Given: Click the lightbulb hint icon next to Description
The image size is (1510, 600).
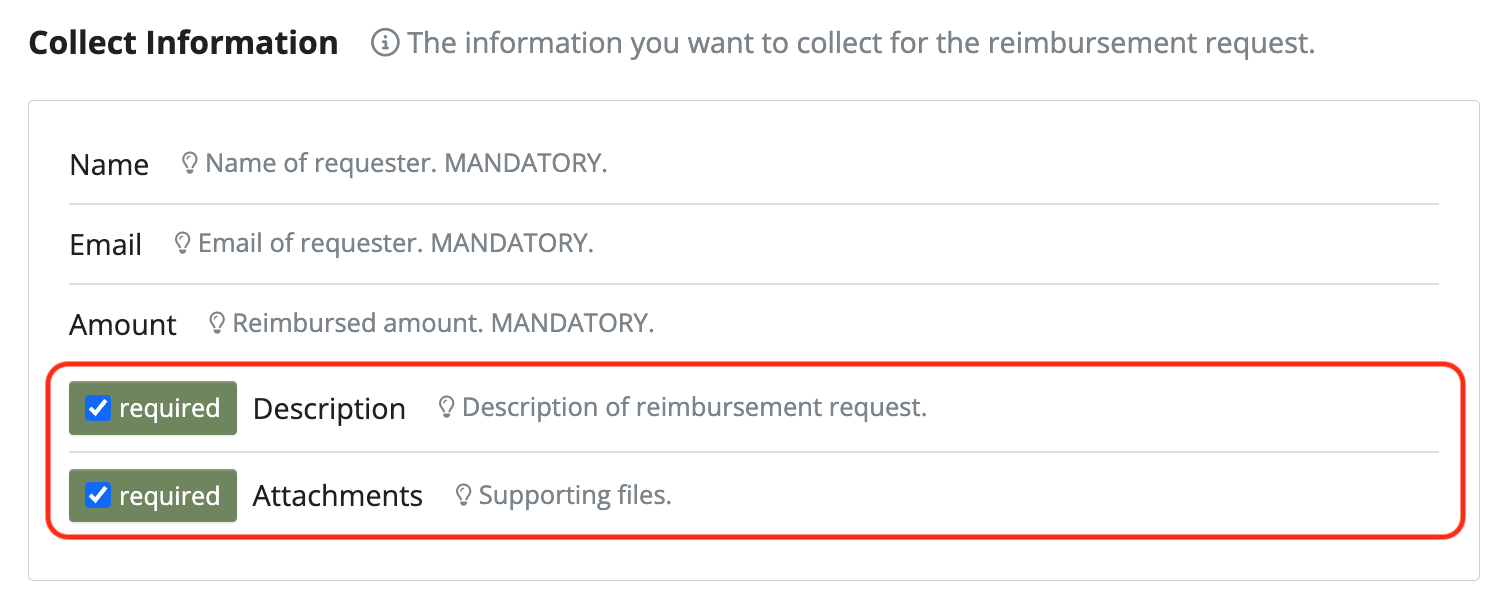Looking at the screenshot, I should pos(446,407).
